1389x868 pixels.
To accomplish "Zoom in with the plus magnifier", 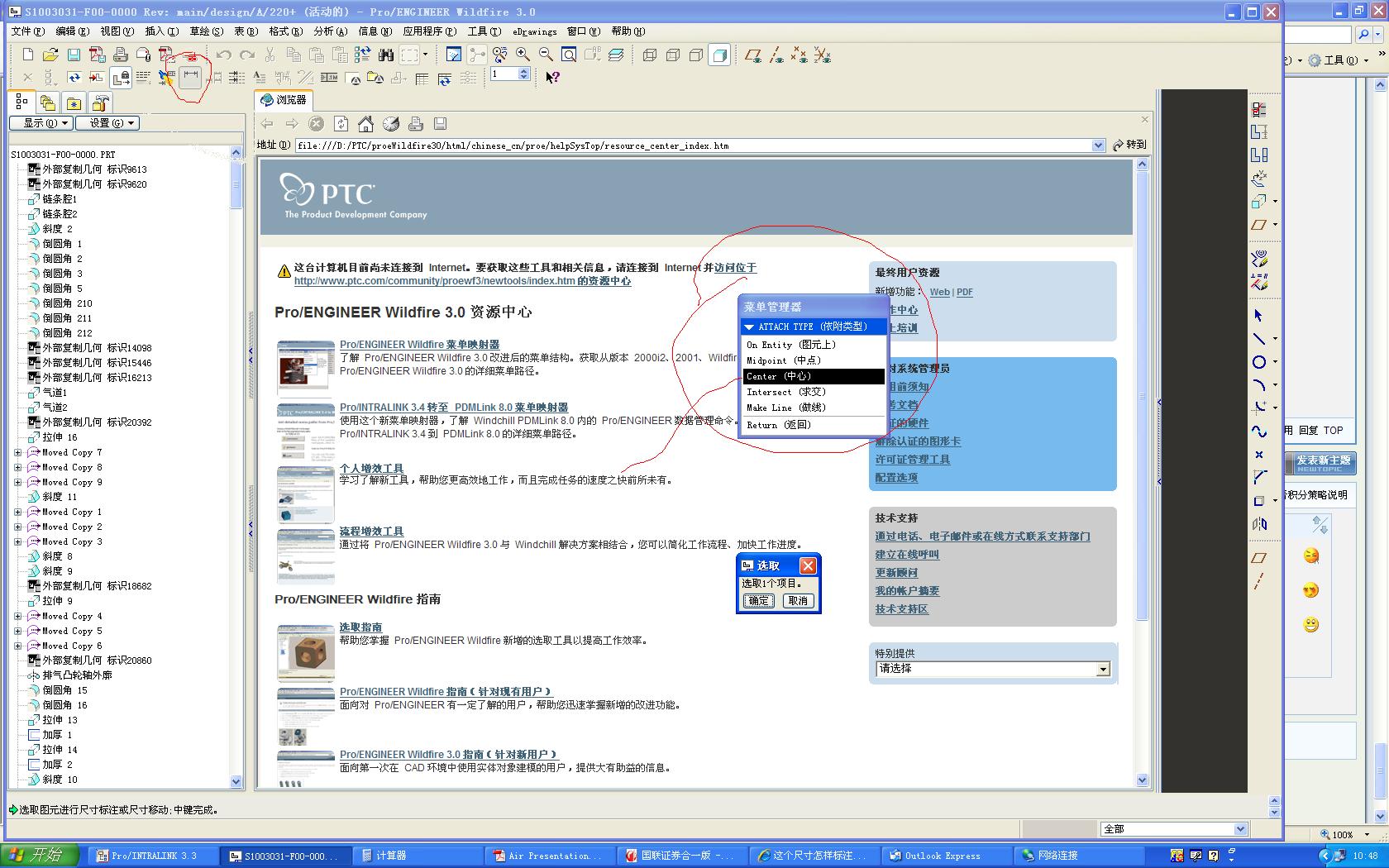I will [523, 55].
